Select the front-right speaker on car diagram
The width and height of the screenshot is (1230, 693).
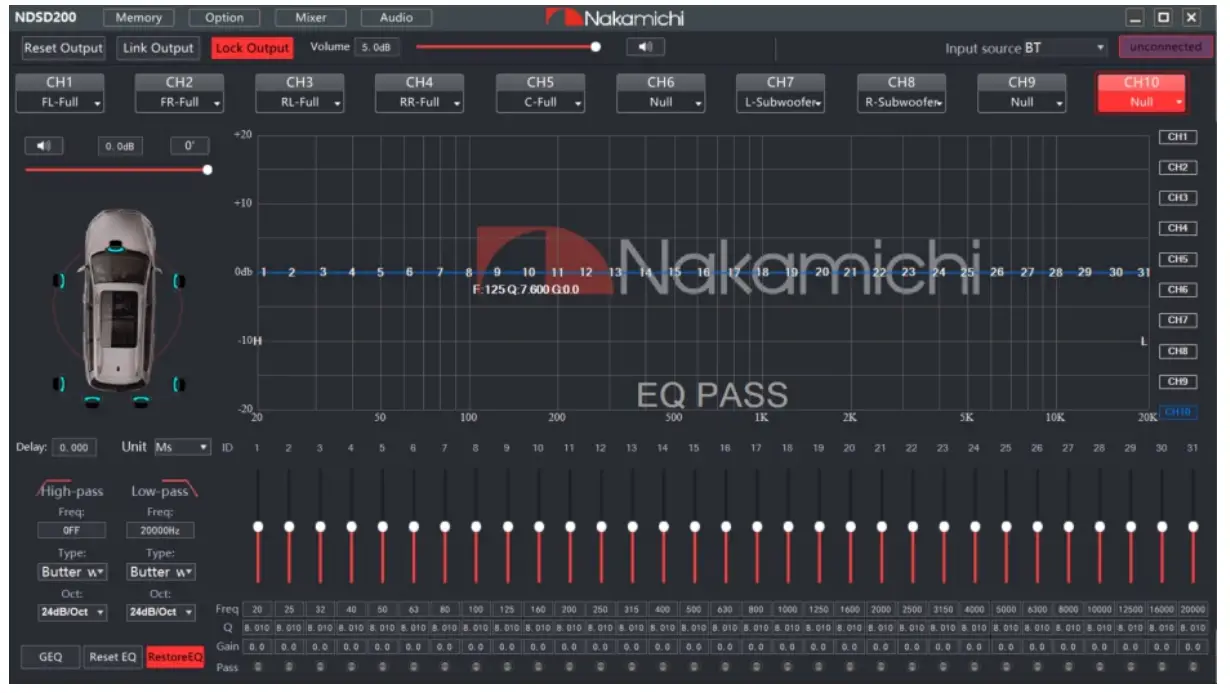pos(179,281)
